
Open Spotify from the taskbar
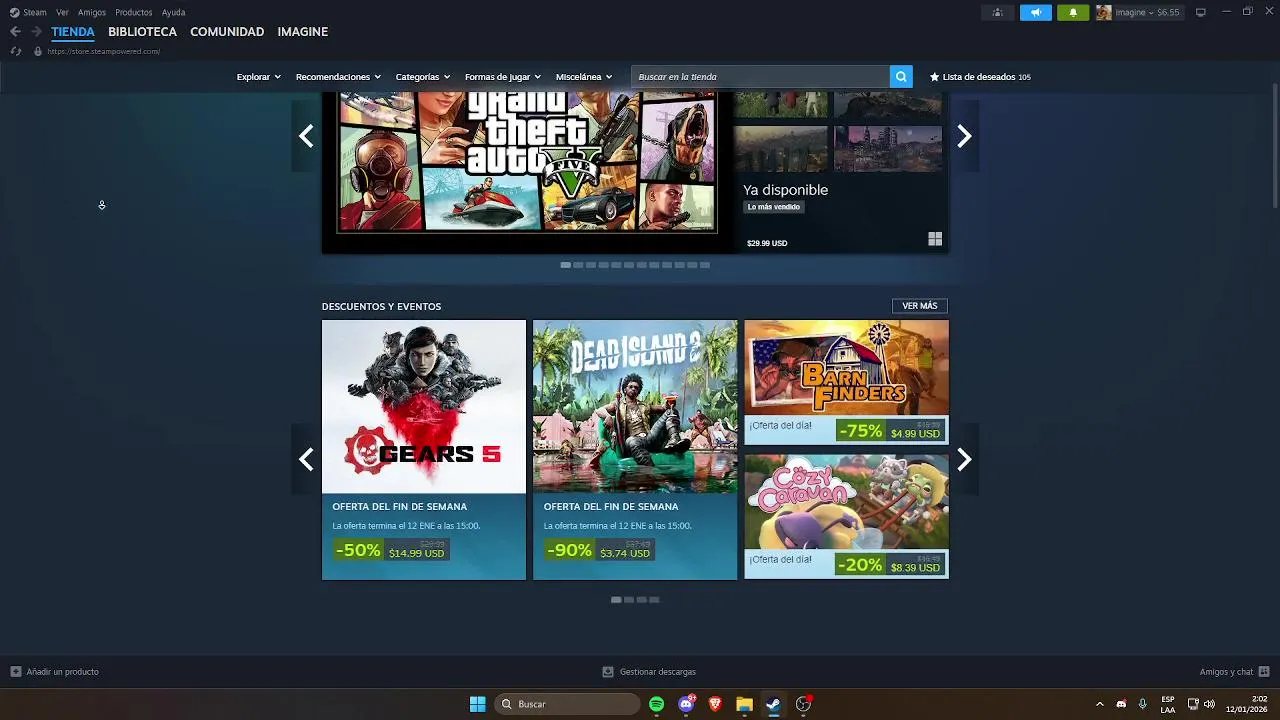(657, 704)
